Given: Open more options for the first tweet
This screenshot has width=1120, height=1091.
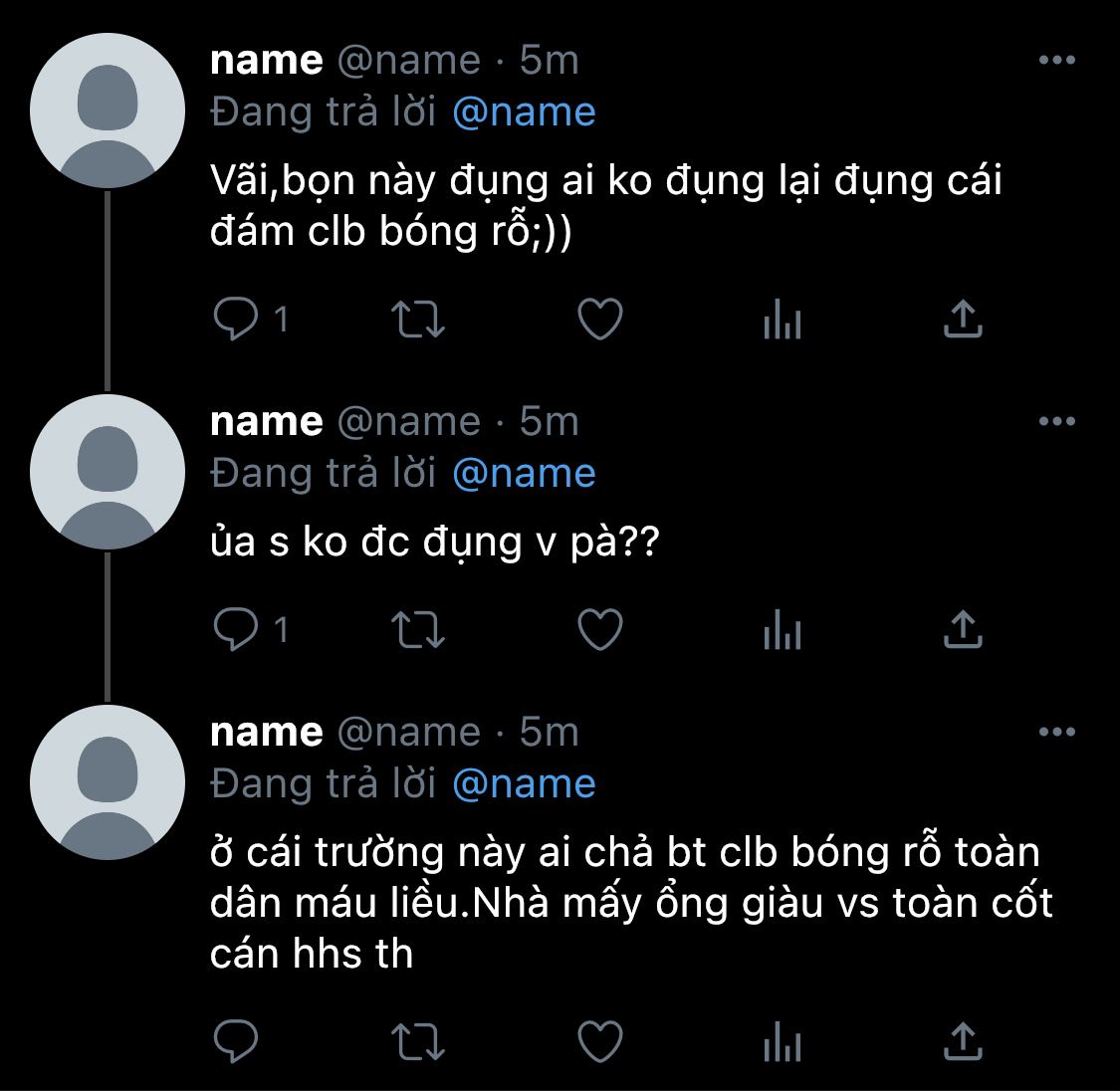Looking at the screenshot, I should click(1057, 60).
